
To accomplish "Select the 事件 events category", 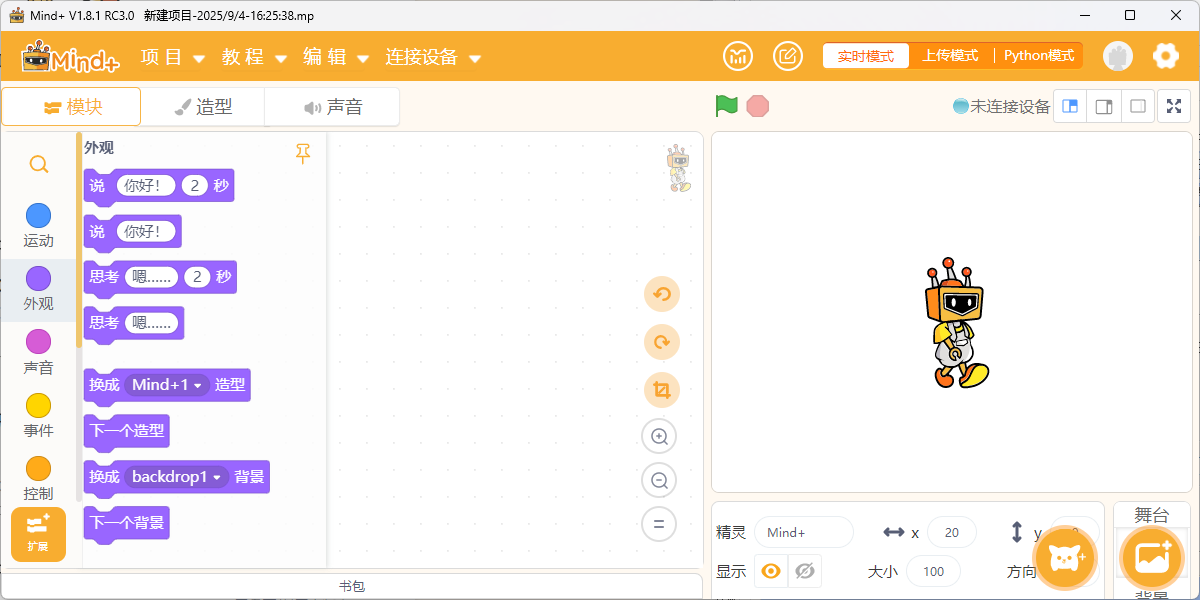I will click(x=38, y=416).
